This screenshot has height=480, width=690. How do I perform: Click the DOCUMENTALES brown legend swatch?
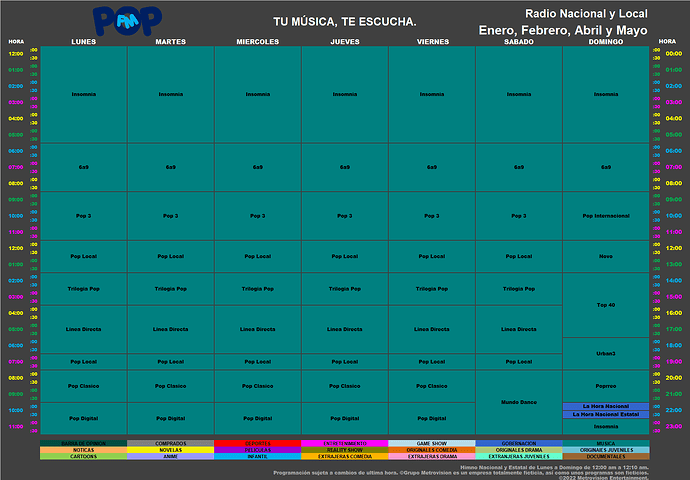click(x=606, y=457)
